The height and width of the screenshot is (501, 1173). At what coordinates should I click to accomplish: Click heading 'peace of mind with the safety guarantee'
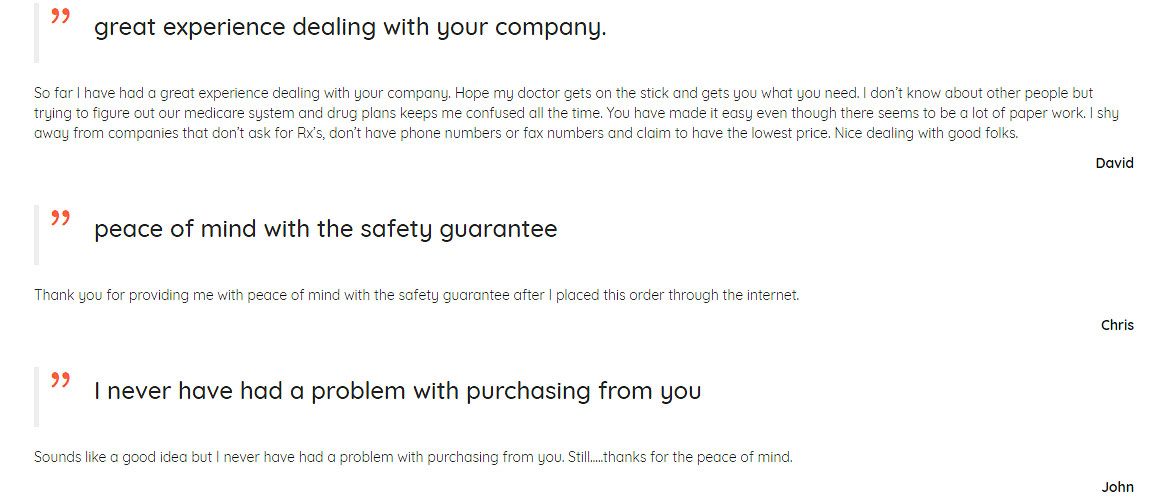click(x=325, y=230)
